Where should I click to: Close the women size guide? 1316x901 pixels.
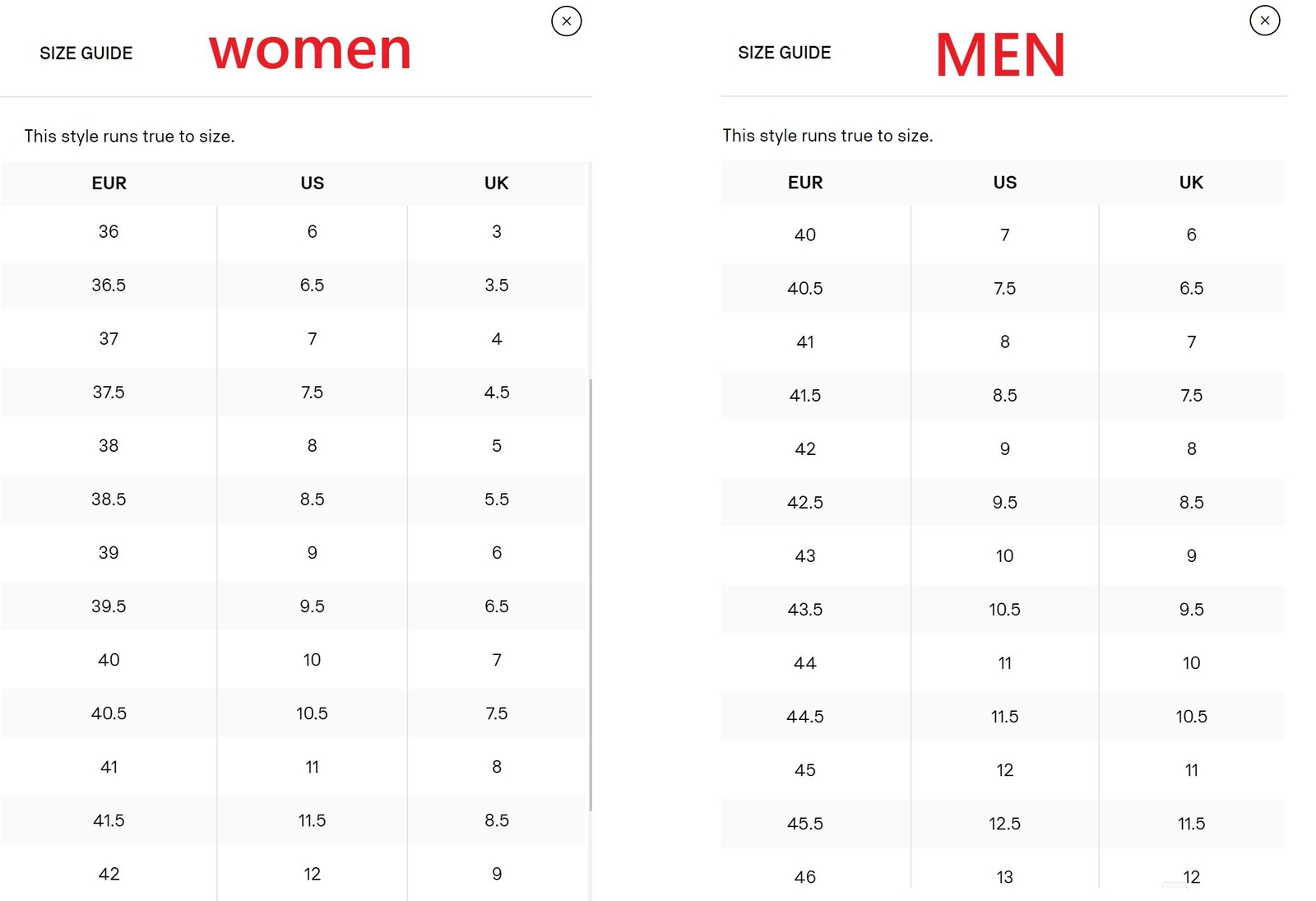pos(566,21)
